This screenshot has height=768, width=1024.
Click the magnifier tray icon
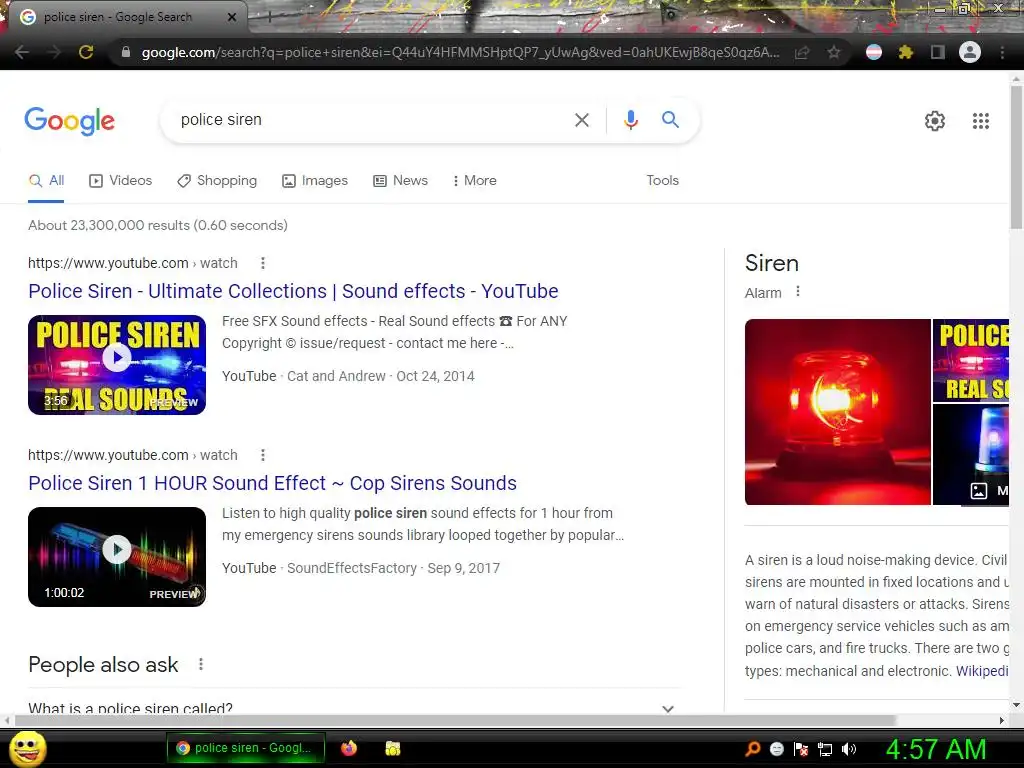[x=752, y=749]
